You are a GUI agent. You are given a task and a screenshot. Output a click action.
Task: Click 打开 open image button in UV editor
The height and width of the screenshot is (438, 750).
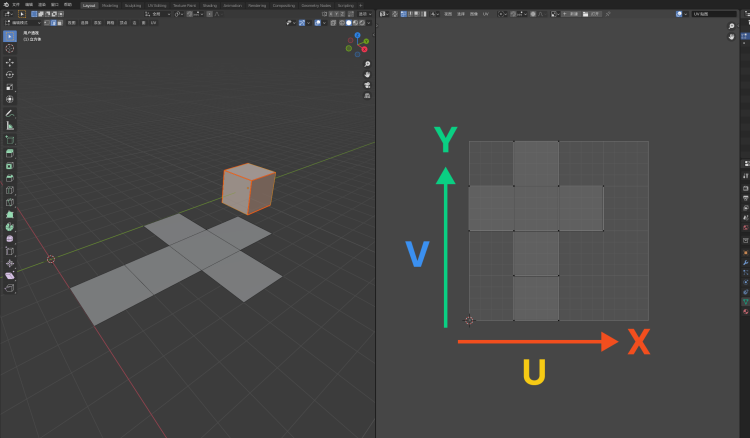click(592, 14)
